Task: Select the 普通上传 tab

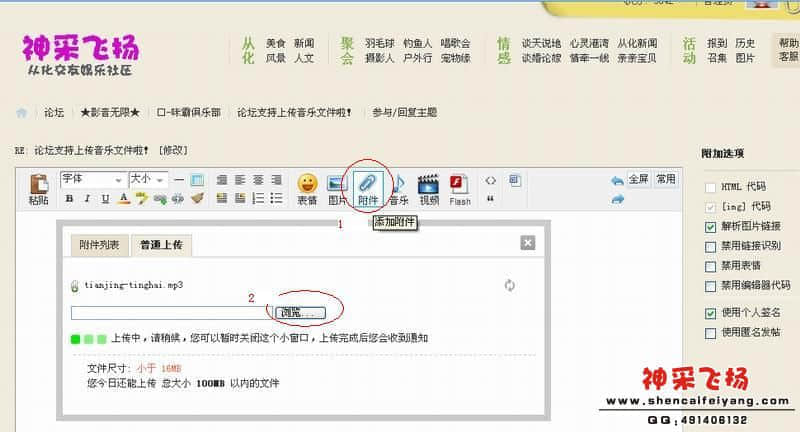Action: pyautogui.click(x=161, y=245)
